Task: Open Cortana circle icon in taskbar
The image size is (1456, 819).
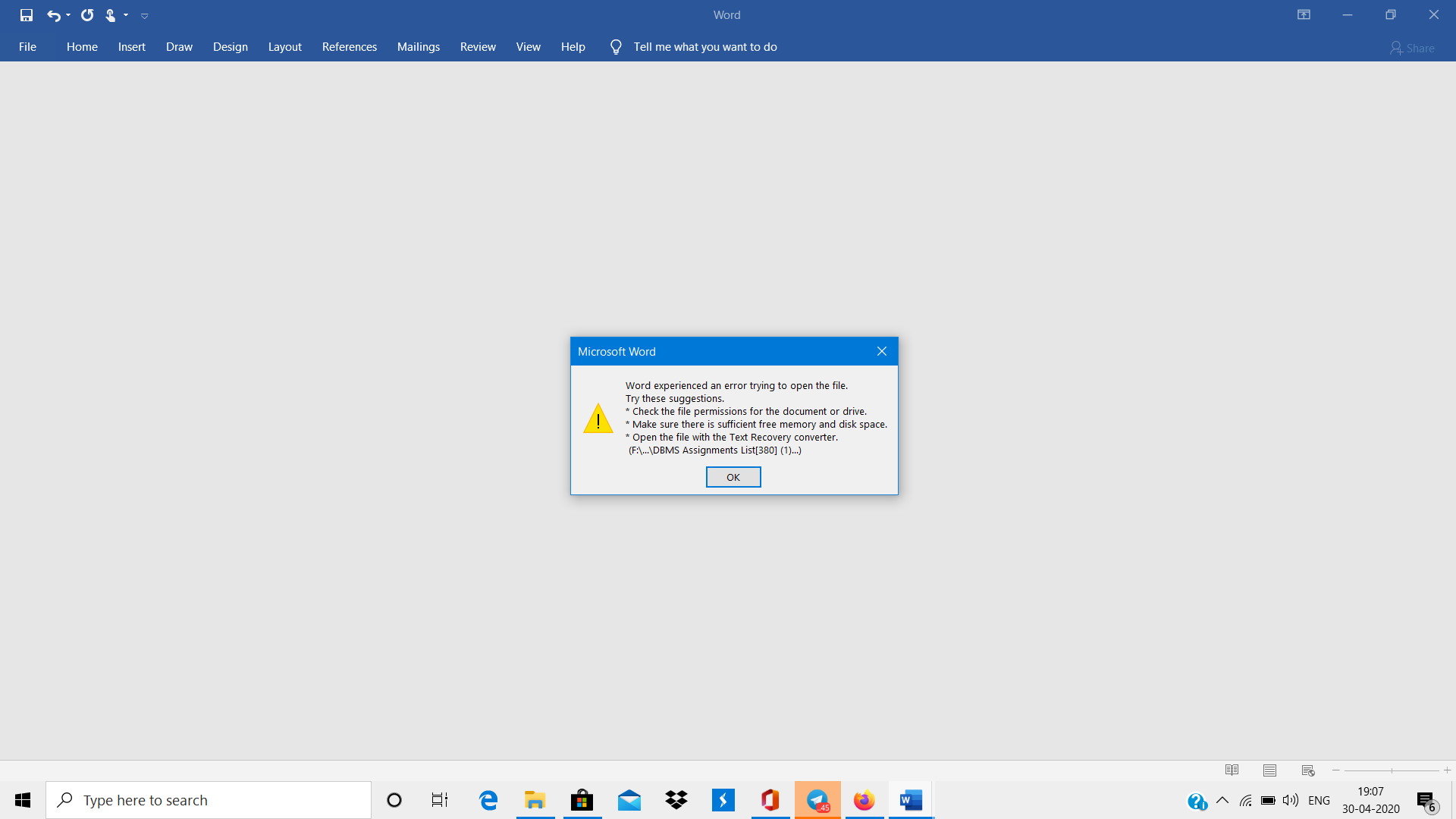Action: (394, 800)
